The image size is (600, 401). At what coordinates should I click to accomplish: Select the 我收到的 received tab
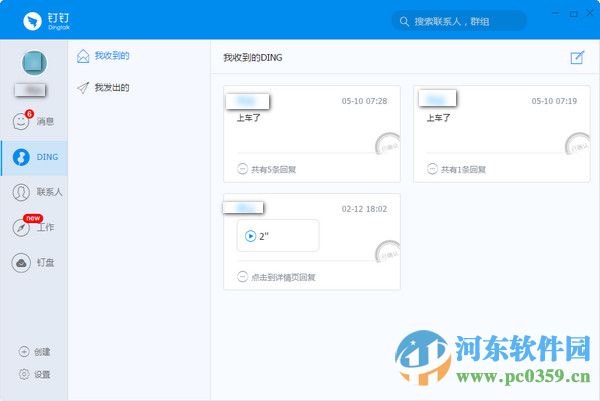[103, 56]
